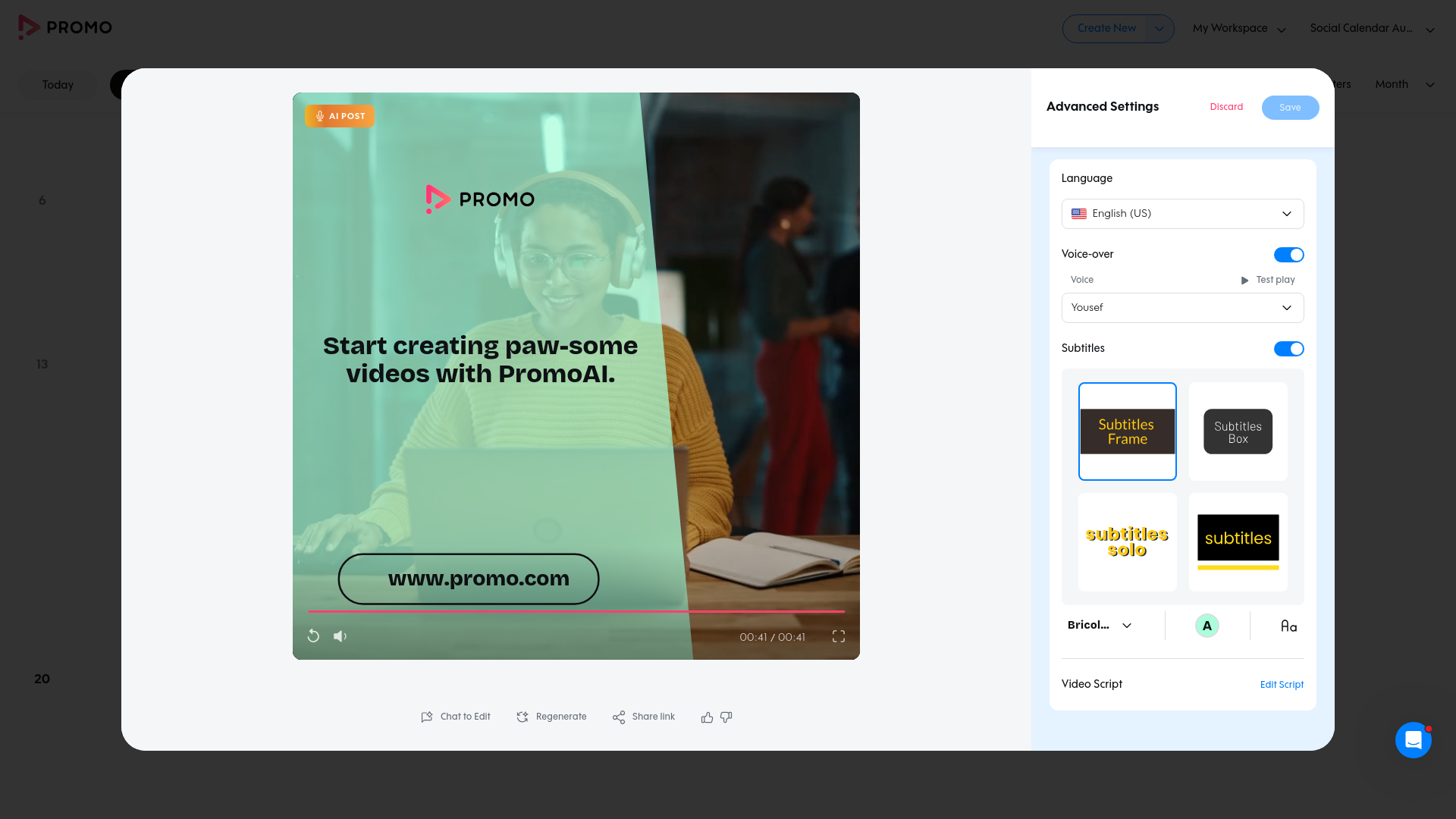This screenshot has width=1456, height=819.
Task: Regenerate the AI video
Action: (551, 717)
